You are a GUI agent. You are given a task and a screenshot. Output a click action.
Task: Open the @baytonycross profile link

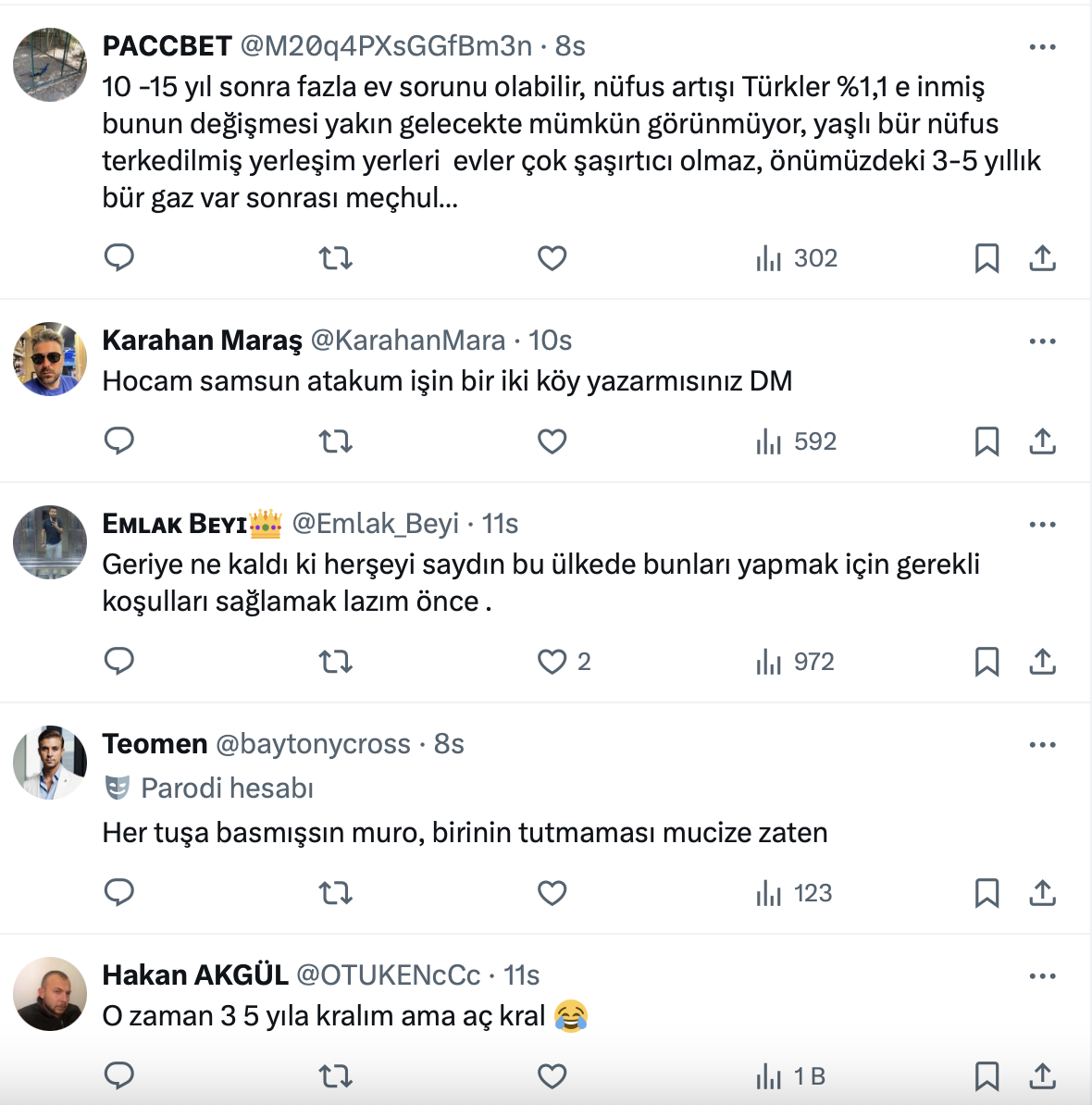coord(313,744)
